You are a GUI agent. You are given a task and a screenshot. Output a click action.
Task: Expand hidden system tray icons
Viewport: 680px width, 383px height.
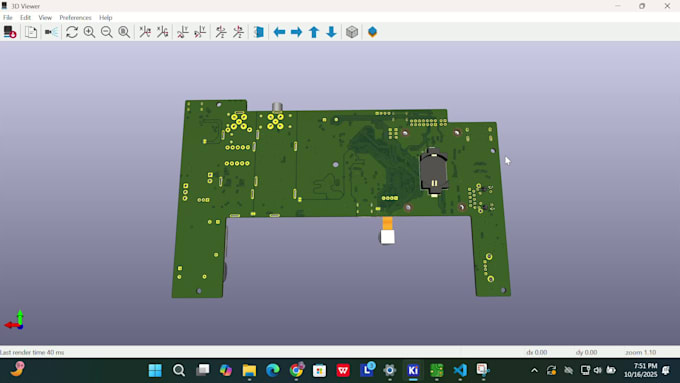pos(534,370)
